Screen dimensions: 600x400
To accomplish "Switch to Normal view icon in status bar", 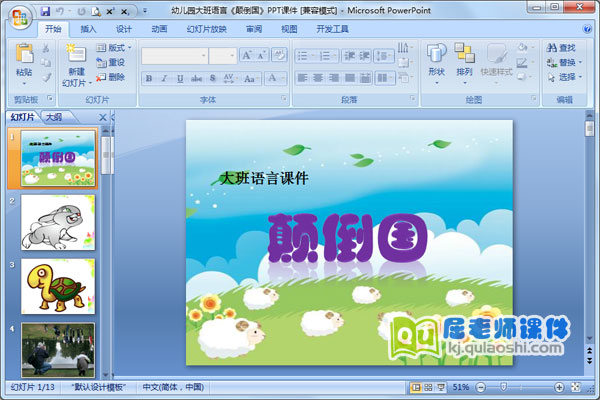I will [416, 387].
